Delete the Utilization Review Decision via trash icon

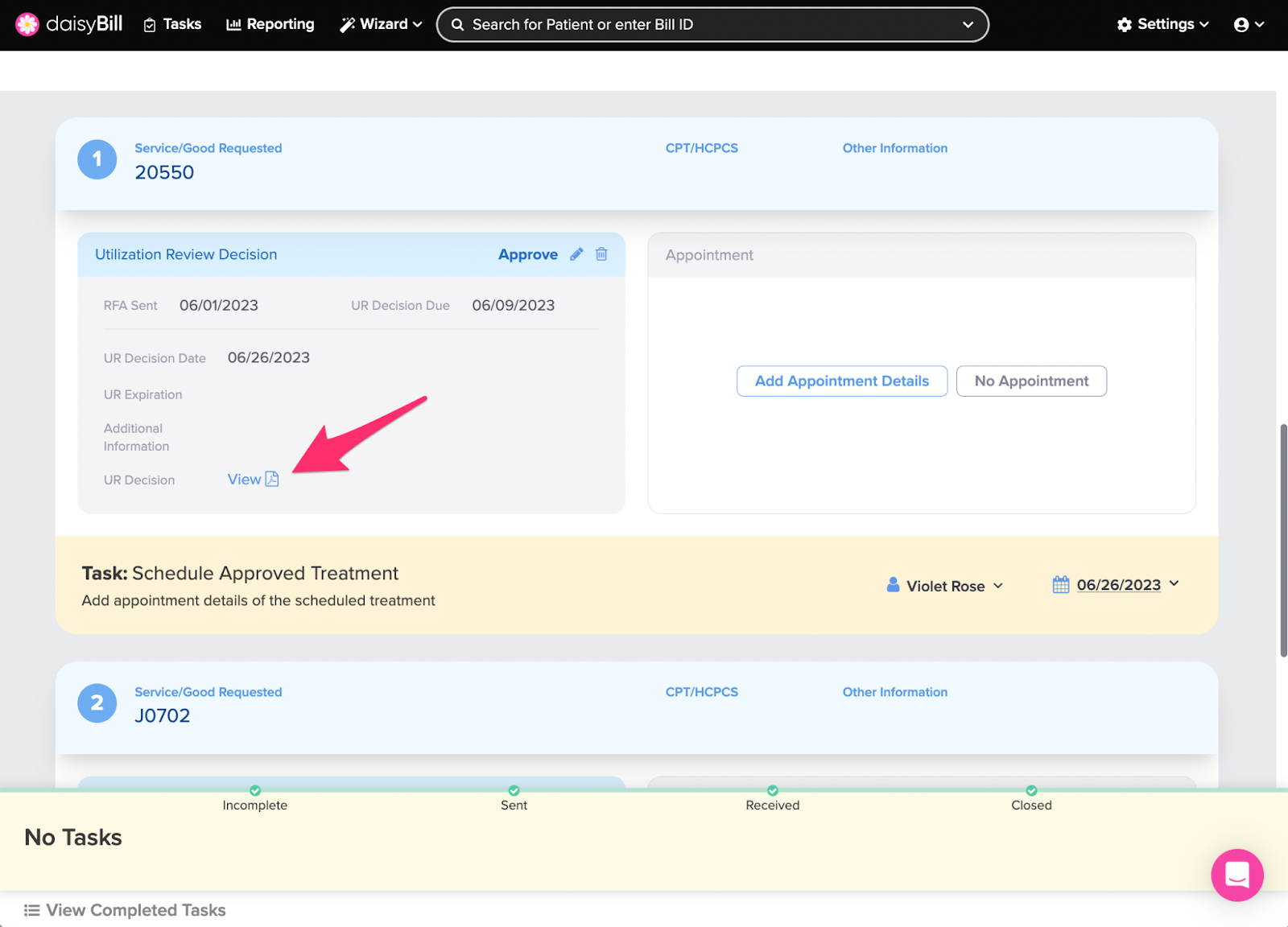[601, 254]
